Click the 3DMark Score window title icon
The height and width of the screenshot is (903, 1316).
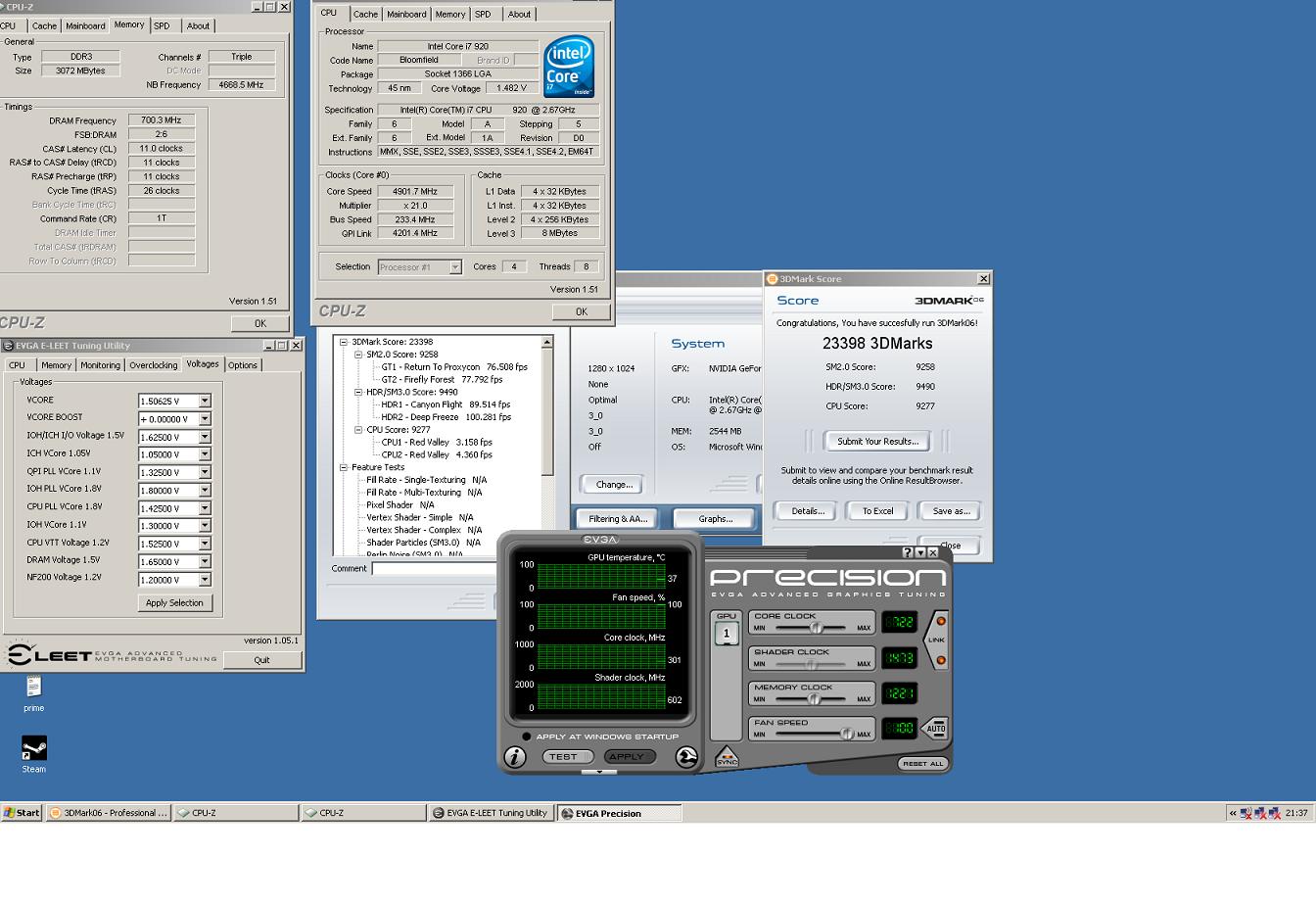coord(772,279)
